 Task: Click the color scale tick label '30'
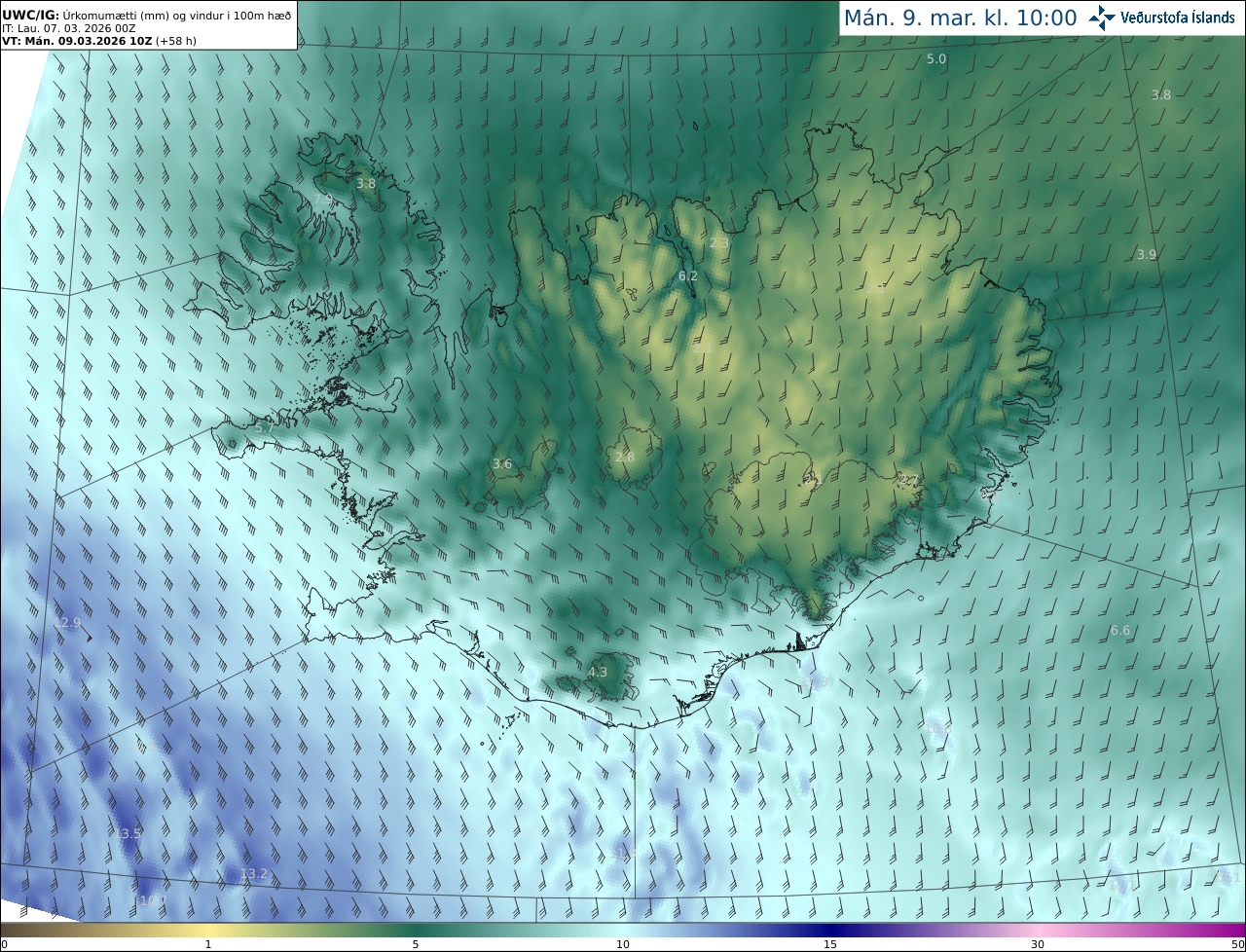1038,944
